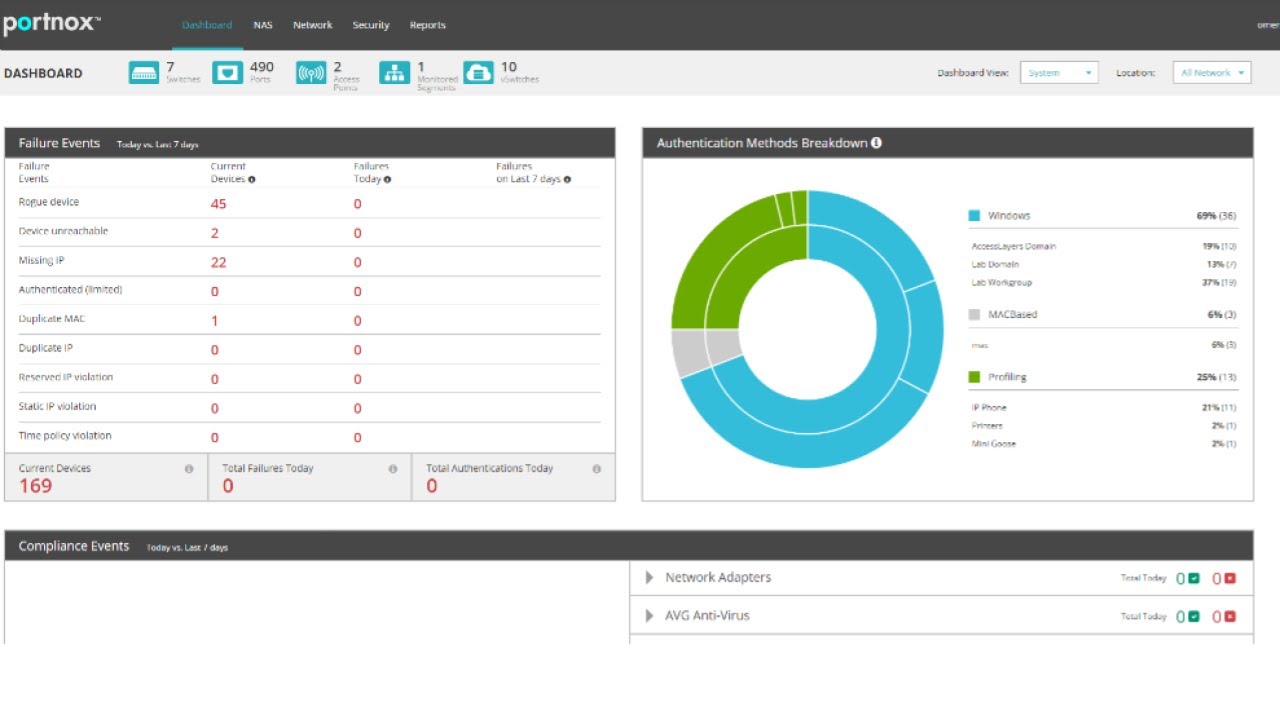
Task: Click AccessLayers Domain legend entry
Action: point(1014,246)
